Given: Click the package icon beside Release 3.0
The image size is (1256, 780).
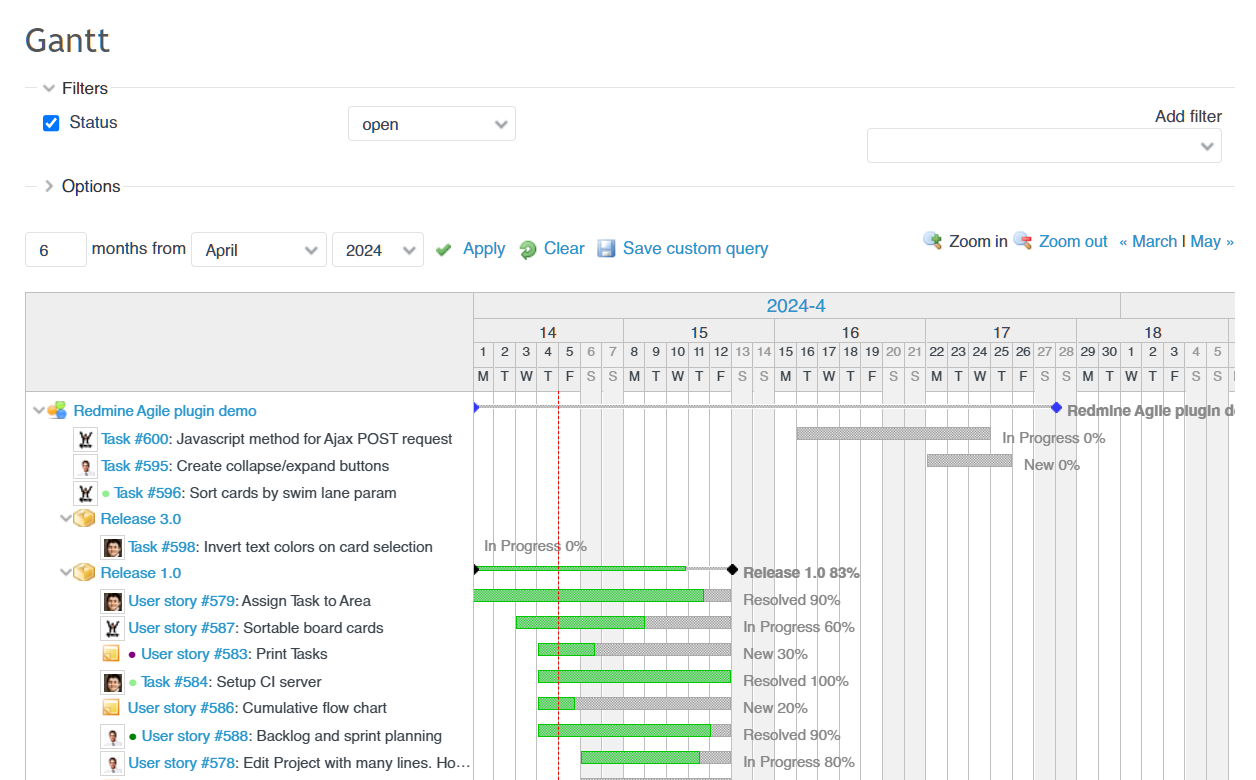Looking at the screenshot, I should click(x=82, y=518).
